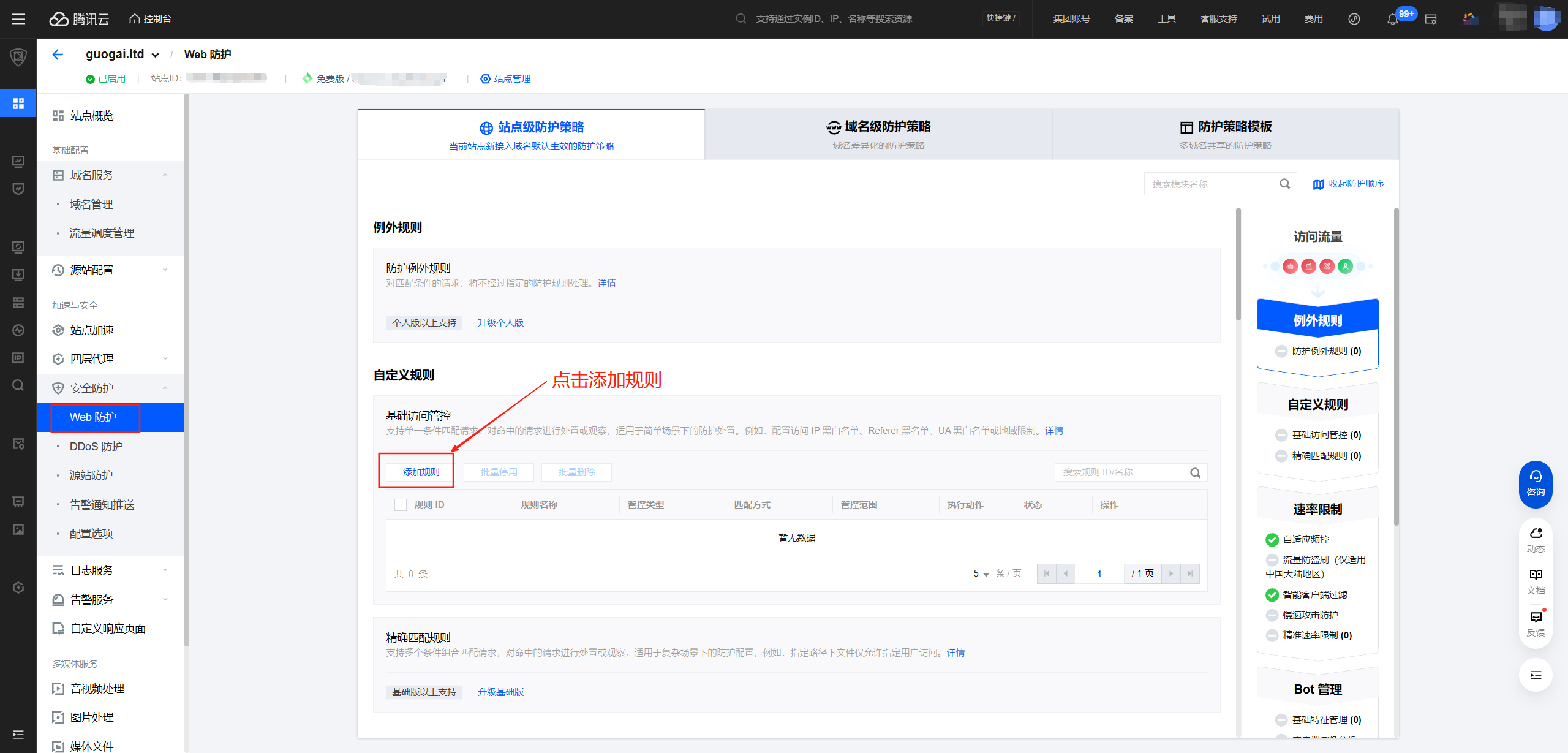This screenshot has height=753, width=1568.
Task: Click the main content vertical scrollbar
Action: click(x=1238, y=263)
